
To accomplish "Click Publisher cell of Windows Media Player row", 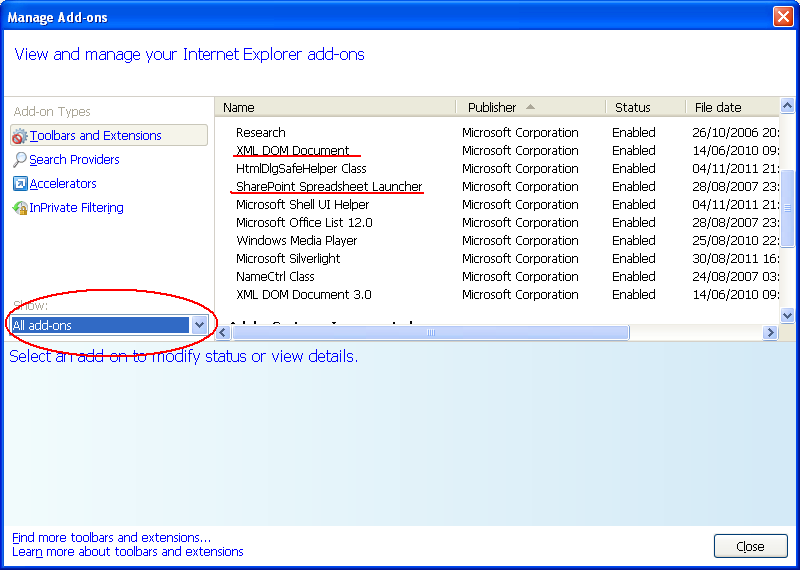I will [520, 240].
